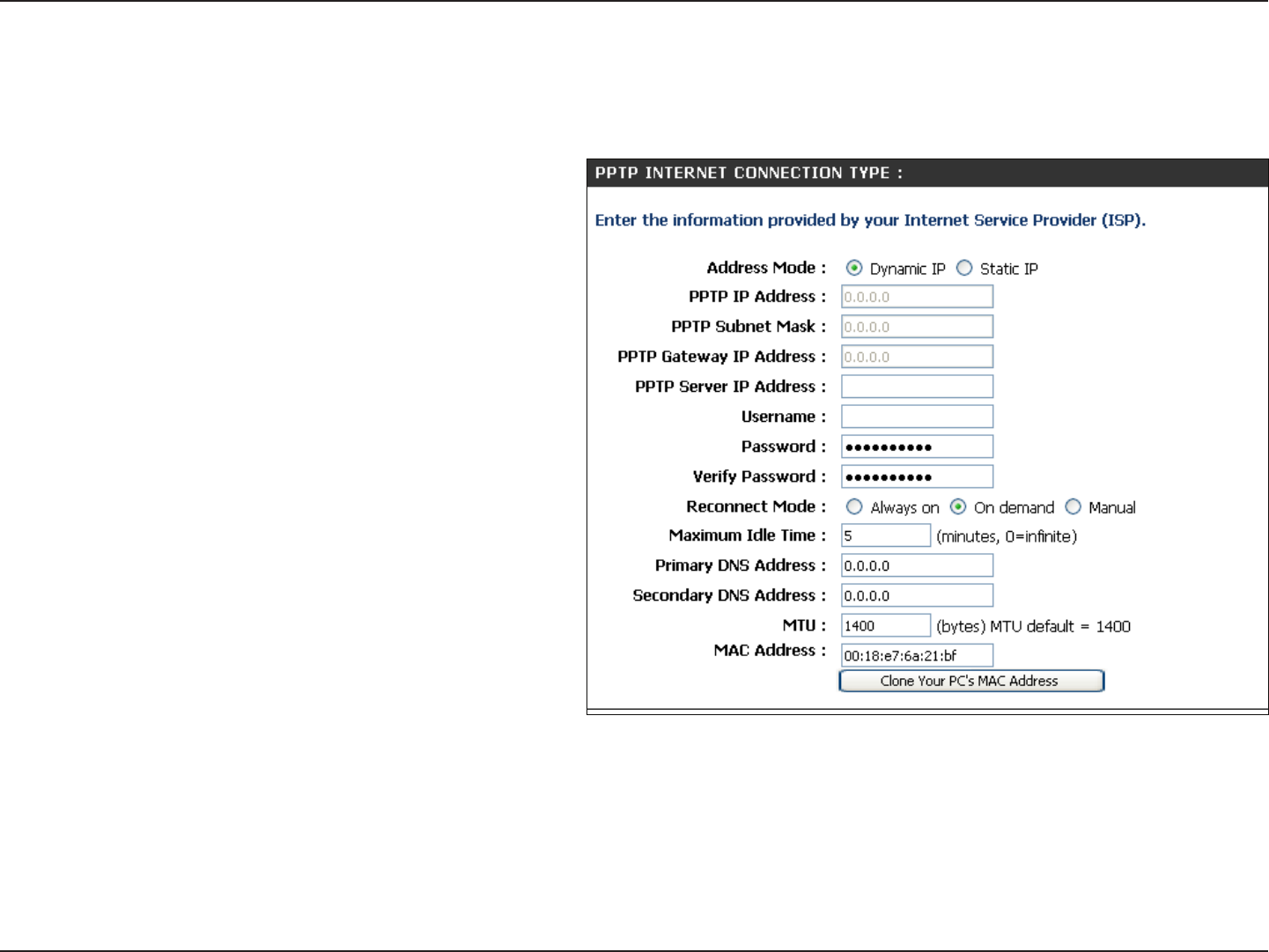Click into the Username field
1269x952 pixels.
pyautogui.click(x=917, y=417)
